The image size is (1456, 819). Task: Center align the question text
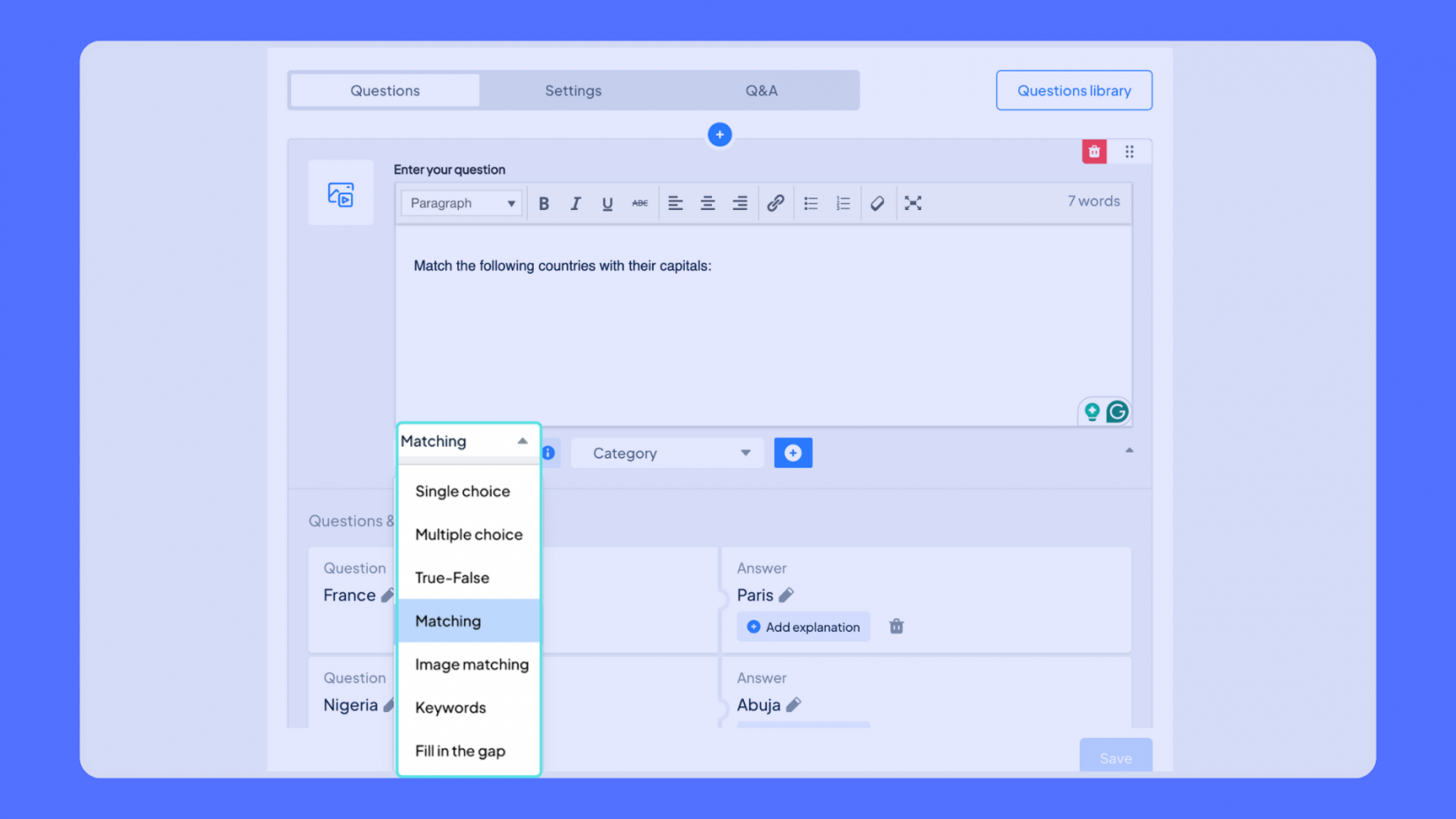coord(708,203)
